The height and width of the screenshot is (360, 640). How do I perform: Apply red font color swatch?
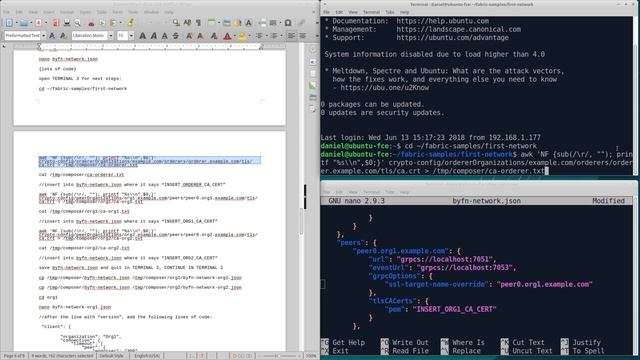coord(227,36)
